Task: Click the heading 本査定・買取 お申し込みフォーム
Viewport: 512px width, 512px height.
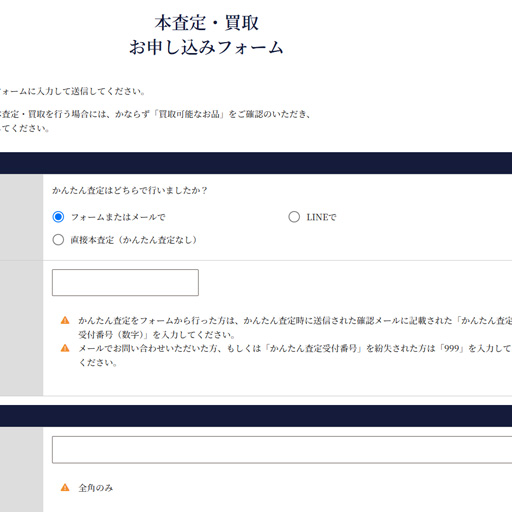Action: [x=206, y=35]
